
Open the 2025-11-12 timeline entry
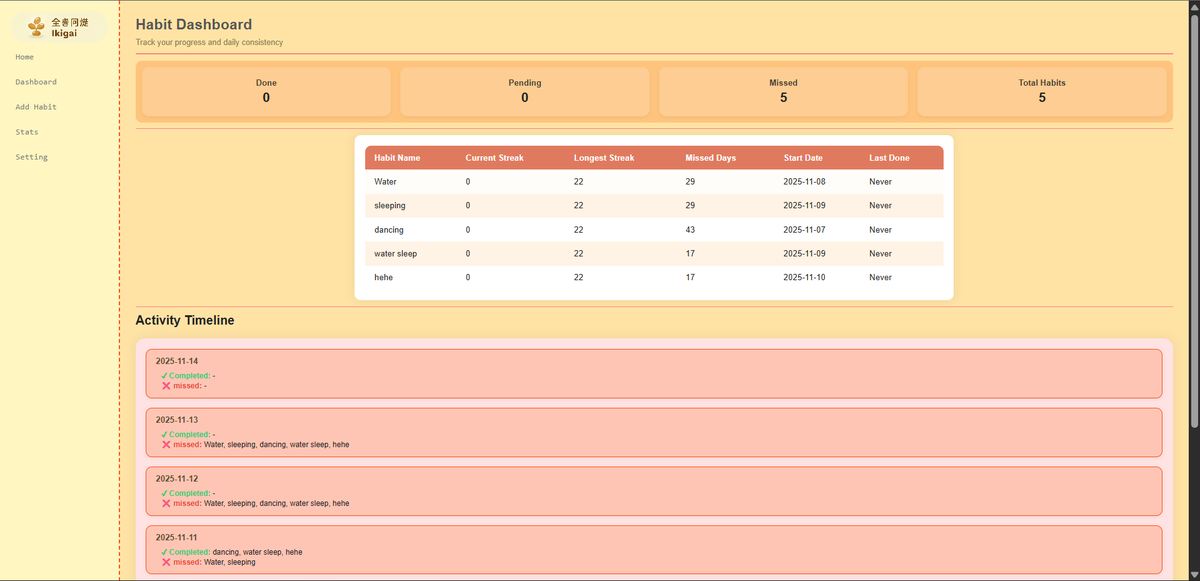tap(654, 492)
